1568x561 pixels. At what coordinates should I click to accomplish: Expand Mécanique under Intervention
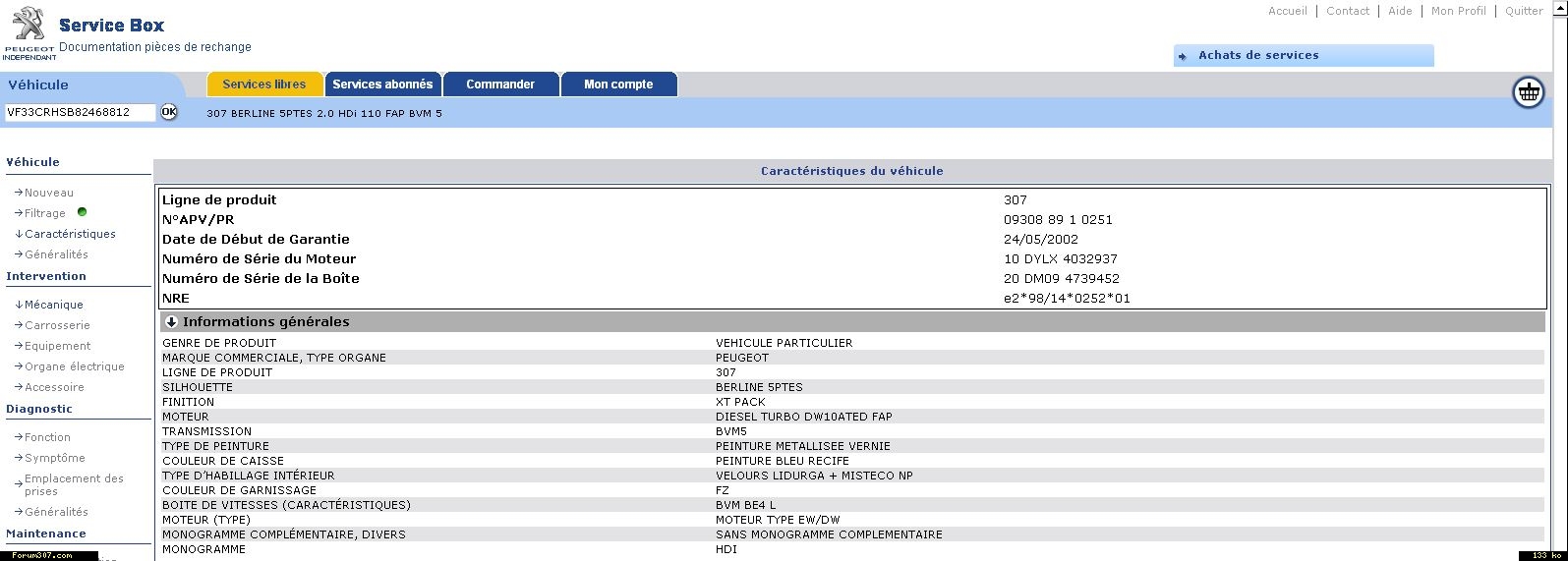tap(53, 305)
